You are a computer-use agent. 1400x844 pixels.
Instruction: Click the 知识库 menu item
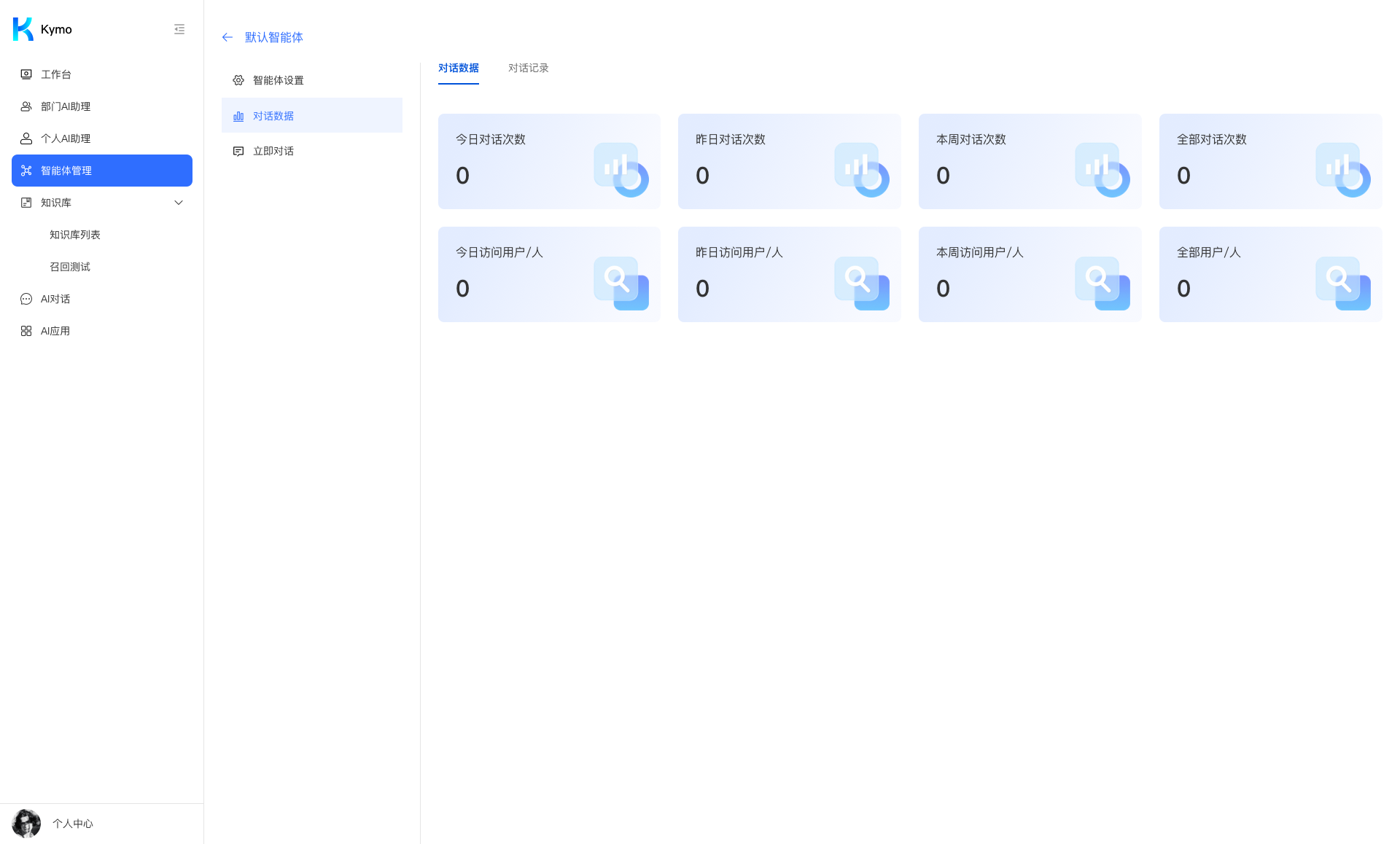click(56, 203)
